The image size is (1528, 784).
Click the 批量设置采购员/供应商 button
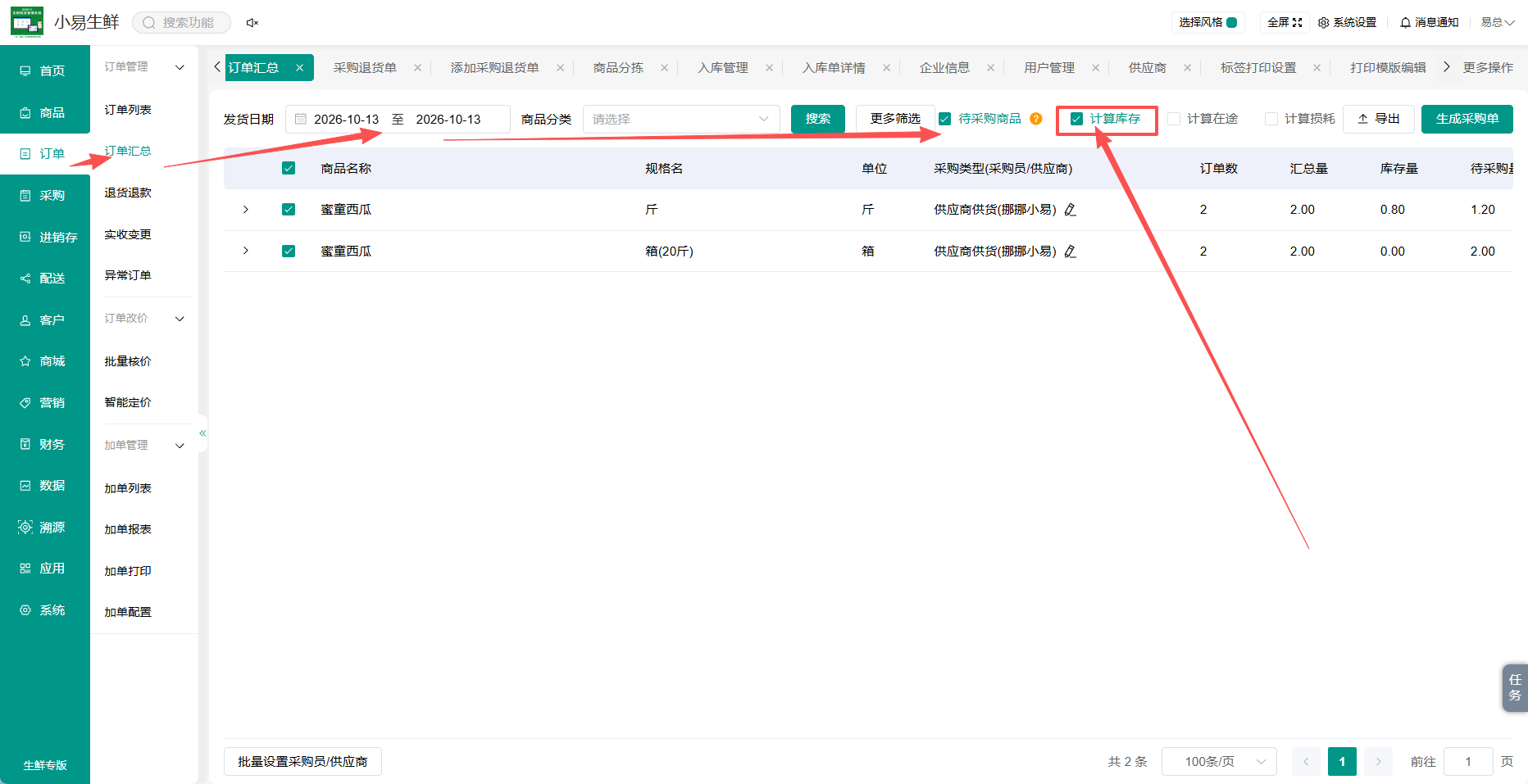[x=302, y=761]
